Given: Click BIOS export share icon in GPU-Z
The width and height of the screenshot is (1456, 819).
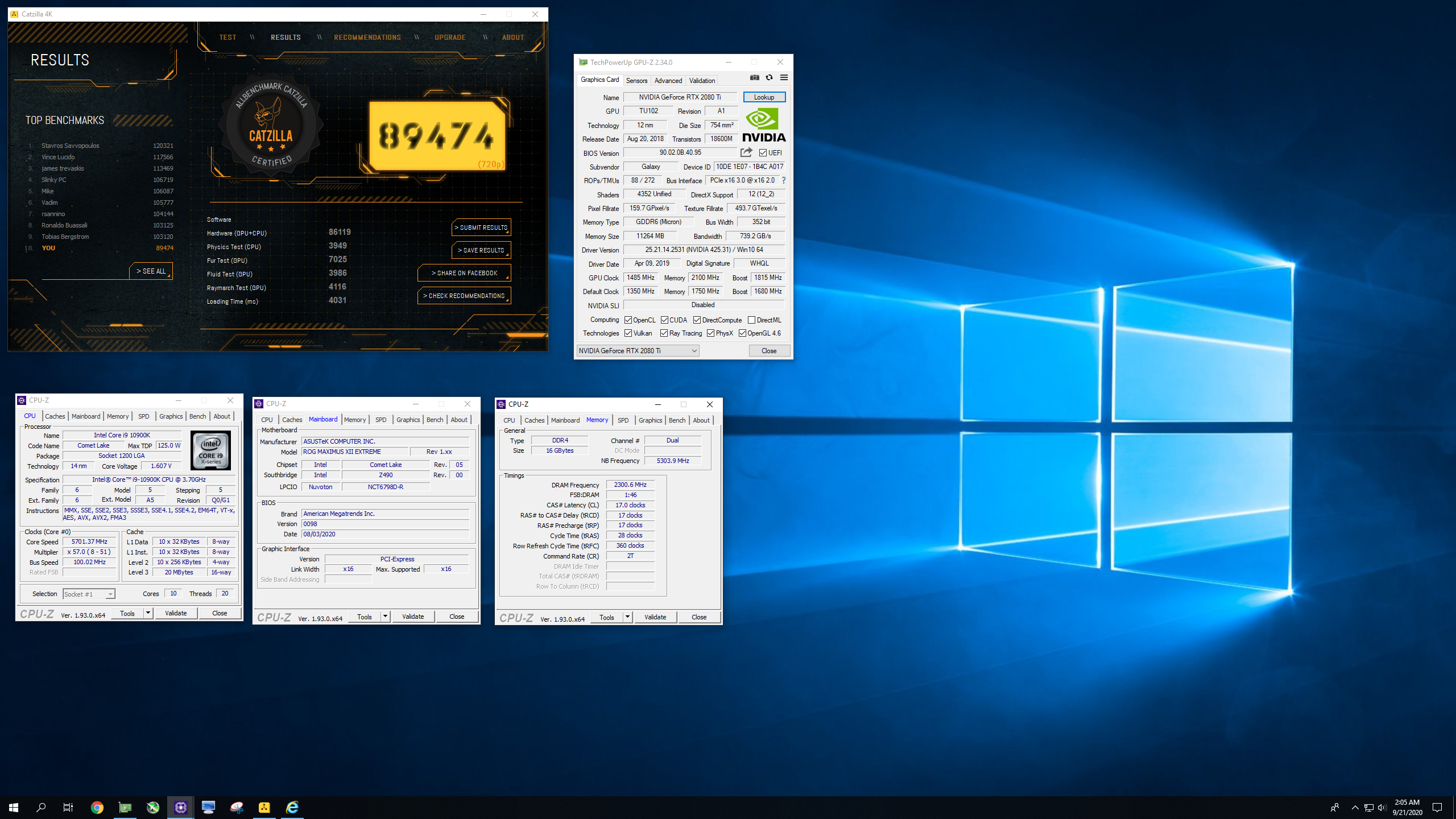Looking at the screenshot, I should 746,152.
